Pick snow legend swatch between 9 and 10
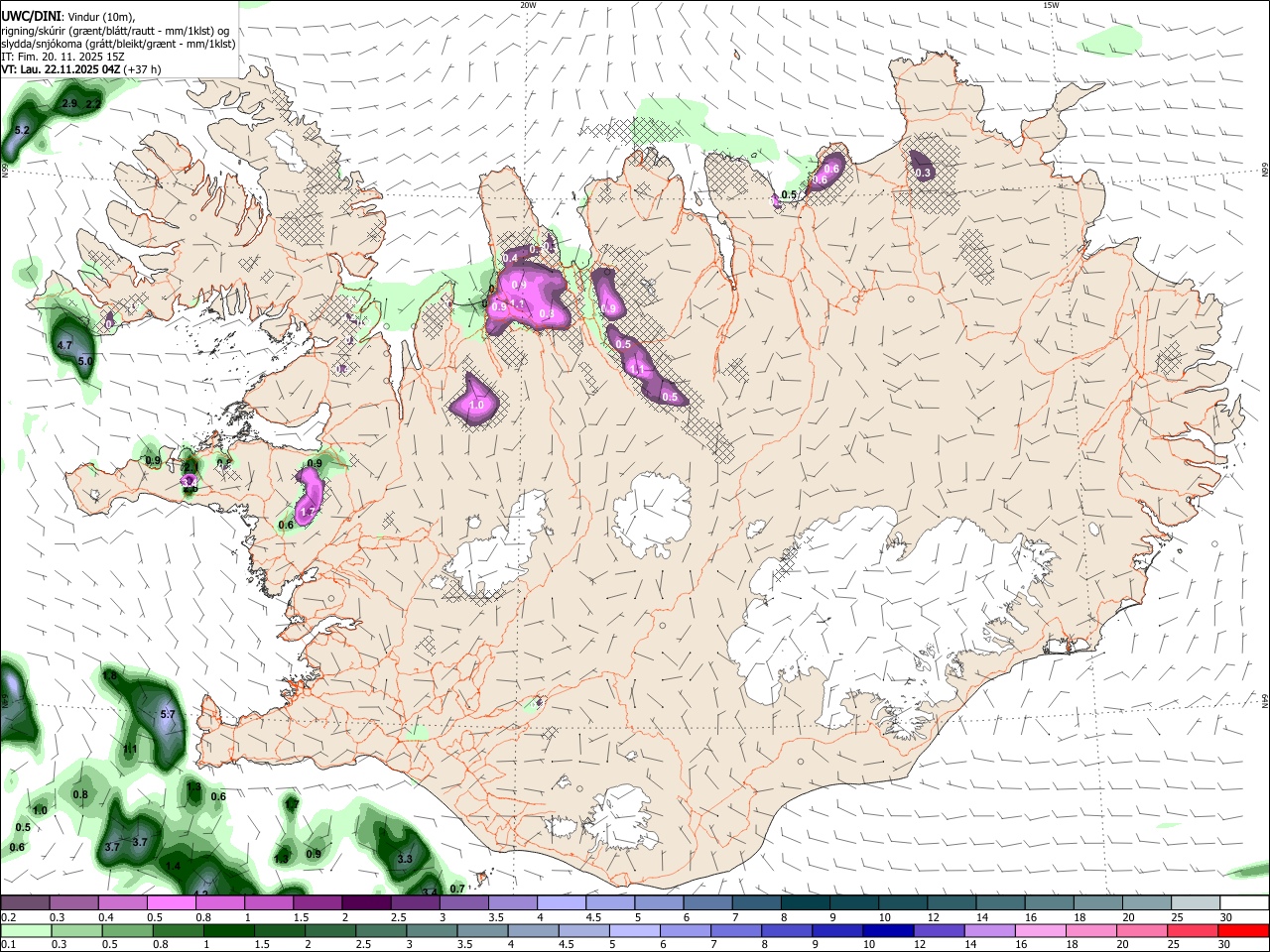 tap(852, 902)
